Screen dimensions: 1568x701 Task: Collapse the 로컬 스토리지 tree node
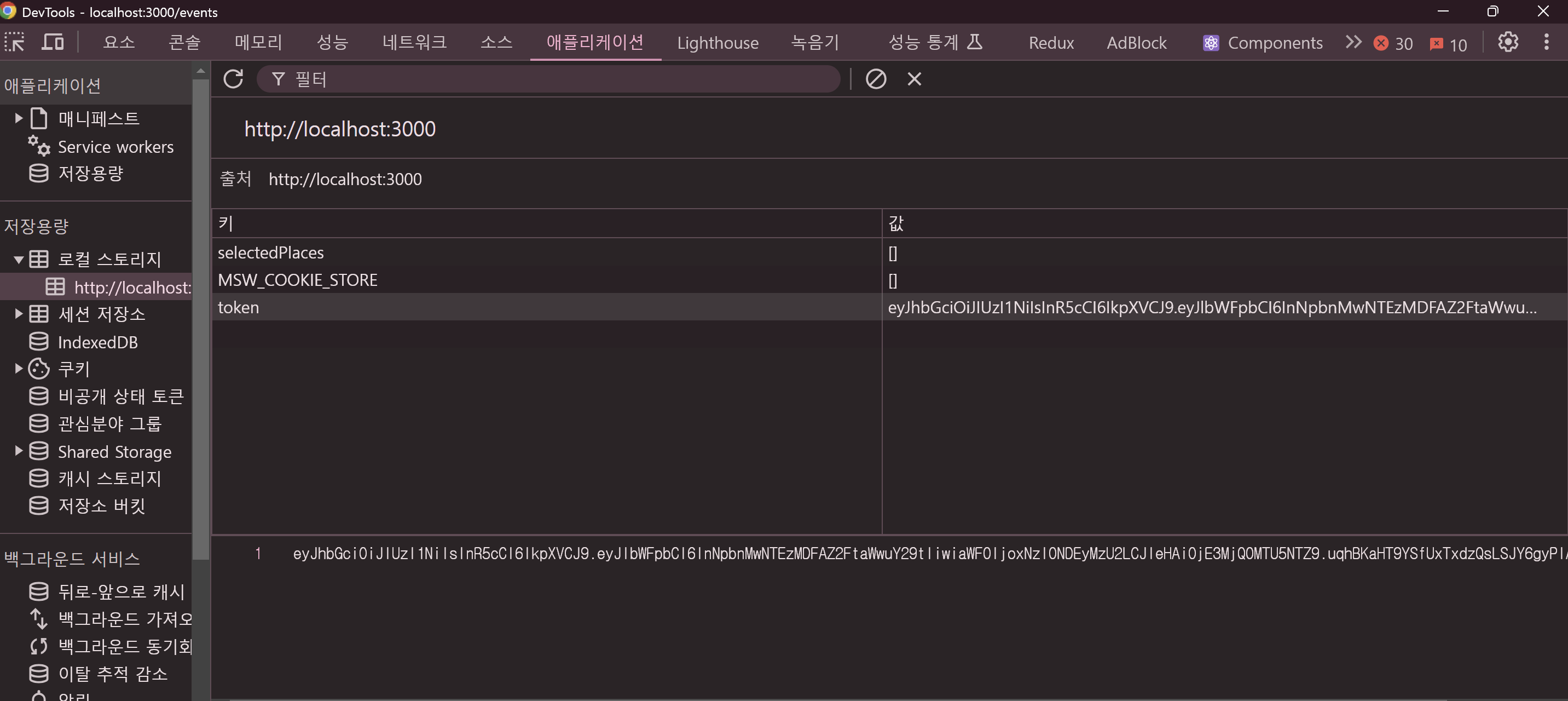[x=18, y=260]
